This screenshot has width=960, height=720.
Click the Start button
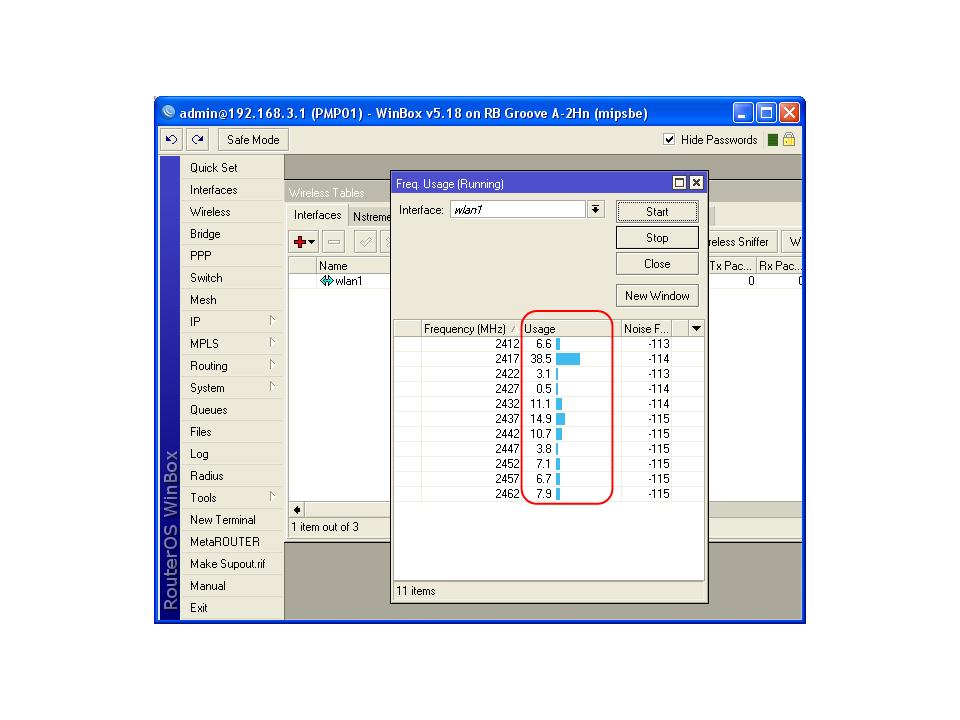(657, 212)
